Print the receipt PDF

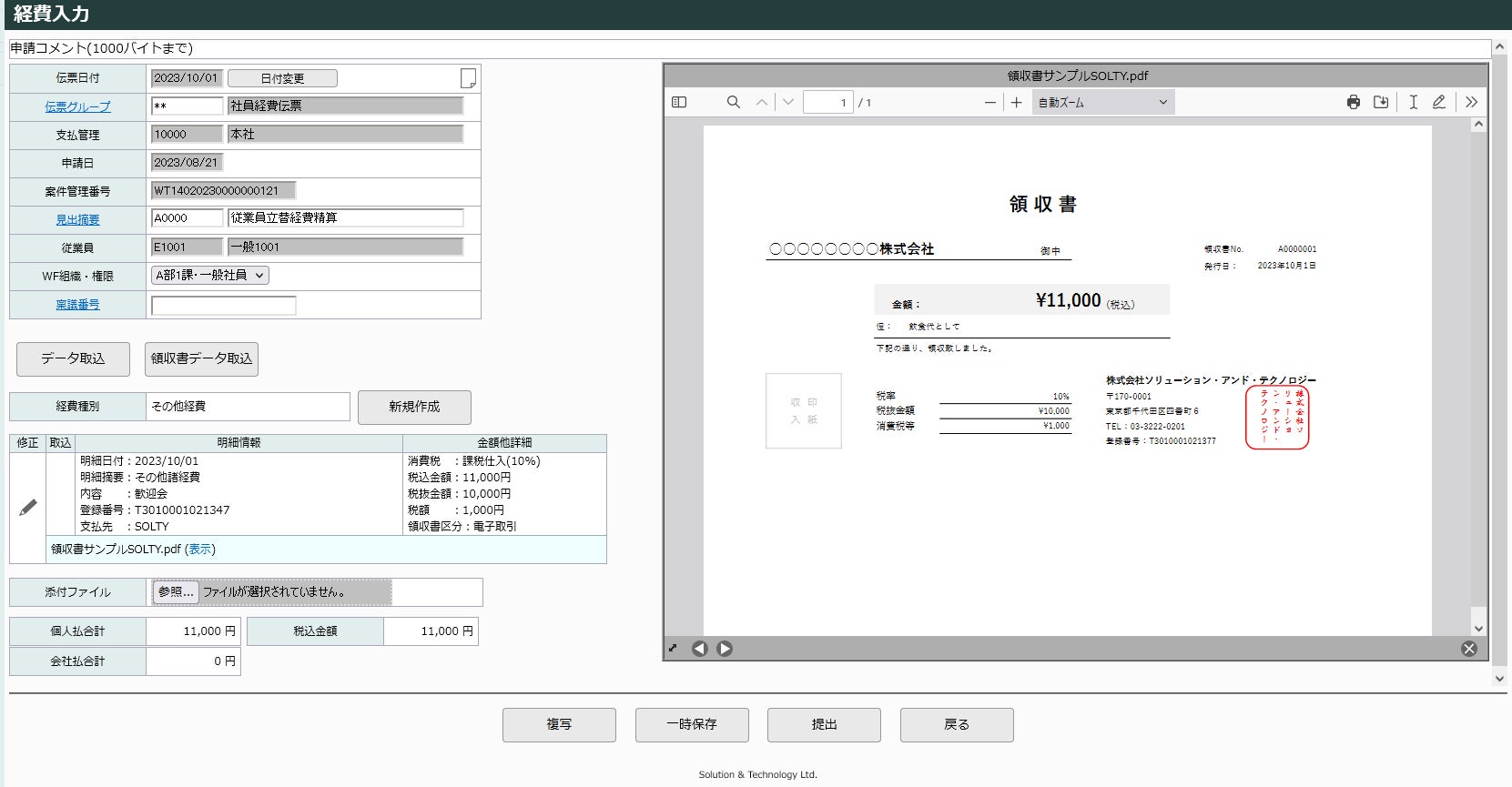click(1354, 103)
